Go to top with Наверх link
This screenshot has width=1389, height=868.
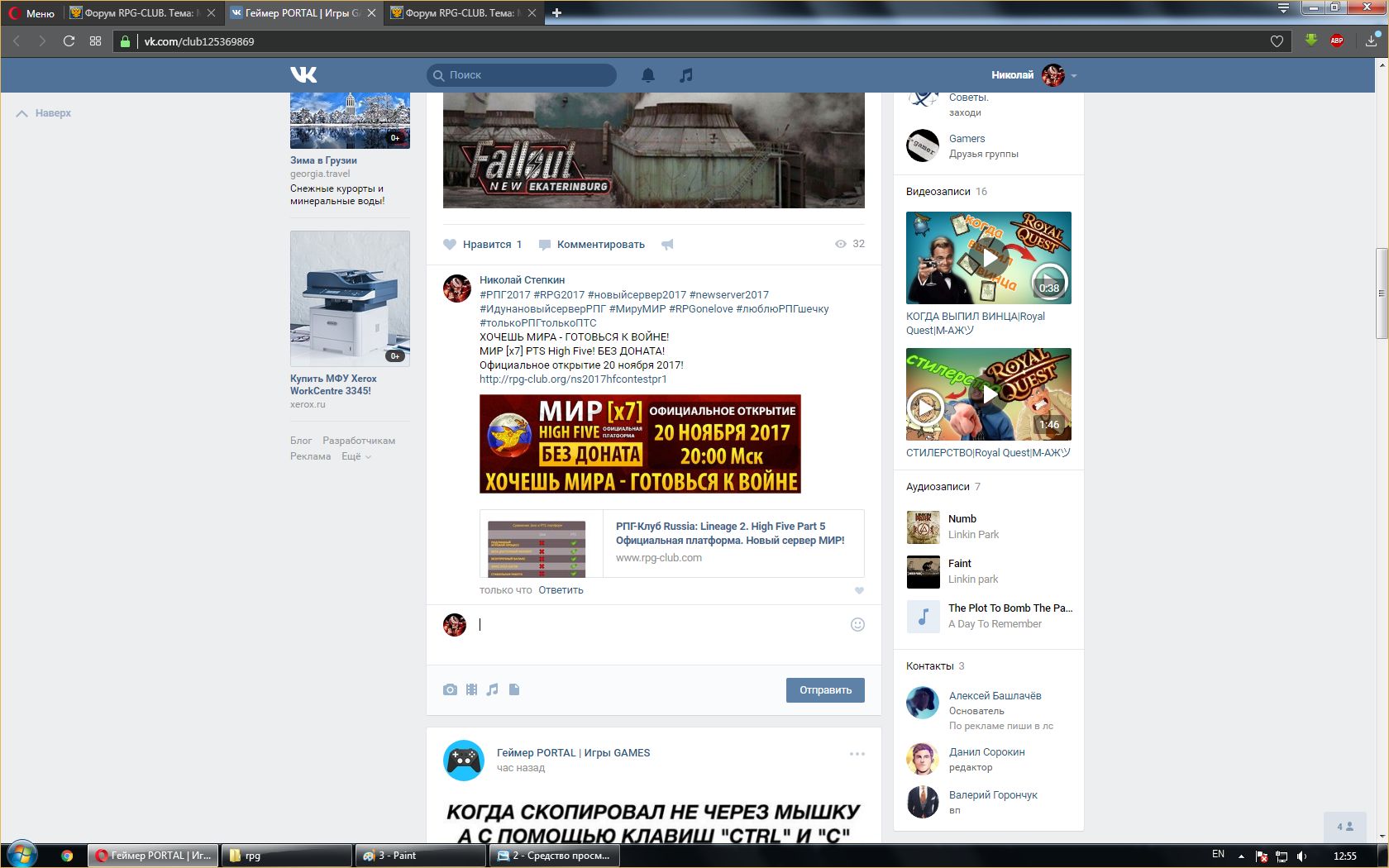tap(44, 113)
